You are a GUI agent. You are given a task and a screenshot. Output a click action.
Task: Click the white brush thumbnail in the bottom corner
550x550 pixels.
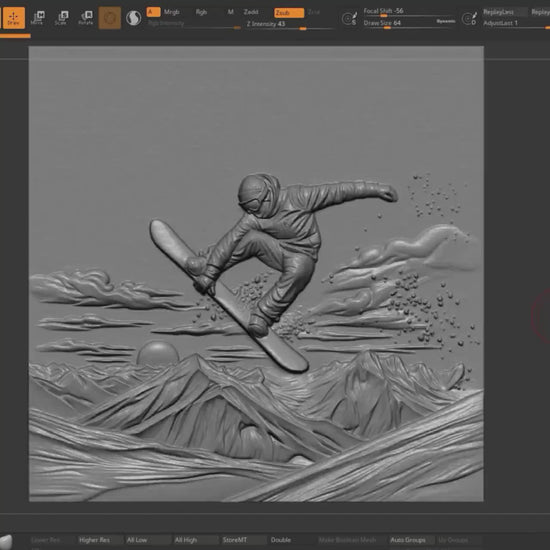coord(5,542)
